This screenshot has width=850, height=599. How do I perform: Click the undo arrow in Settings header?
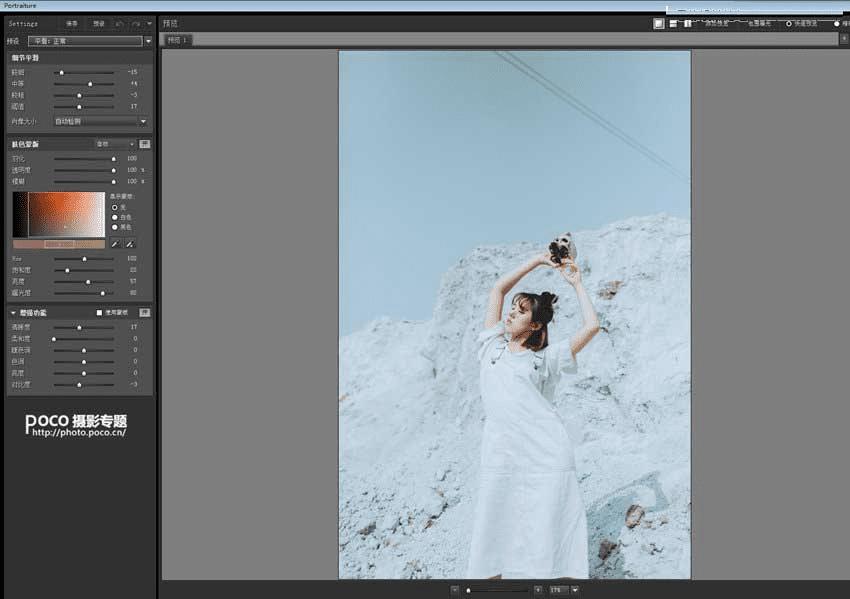(119, 23)
